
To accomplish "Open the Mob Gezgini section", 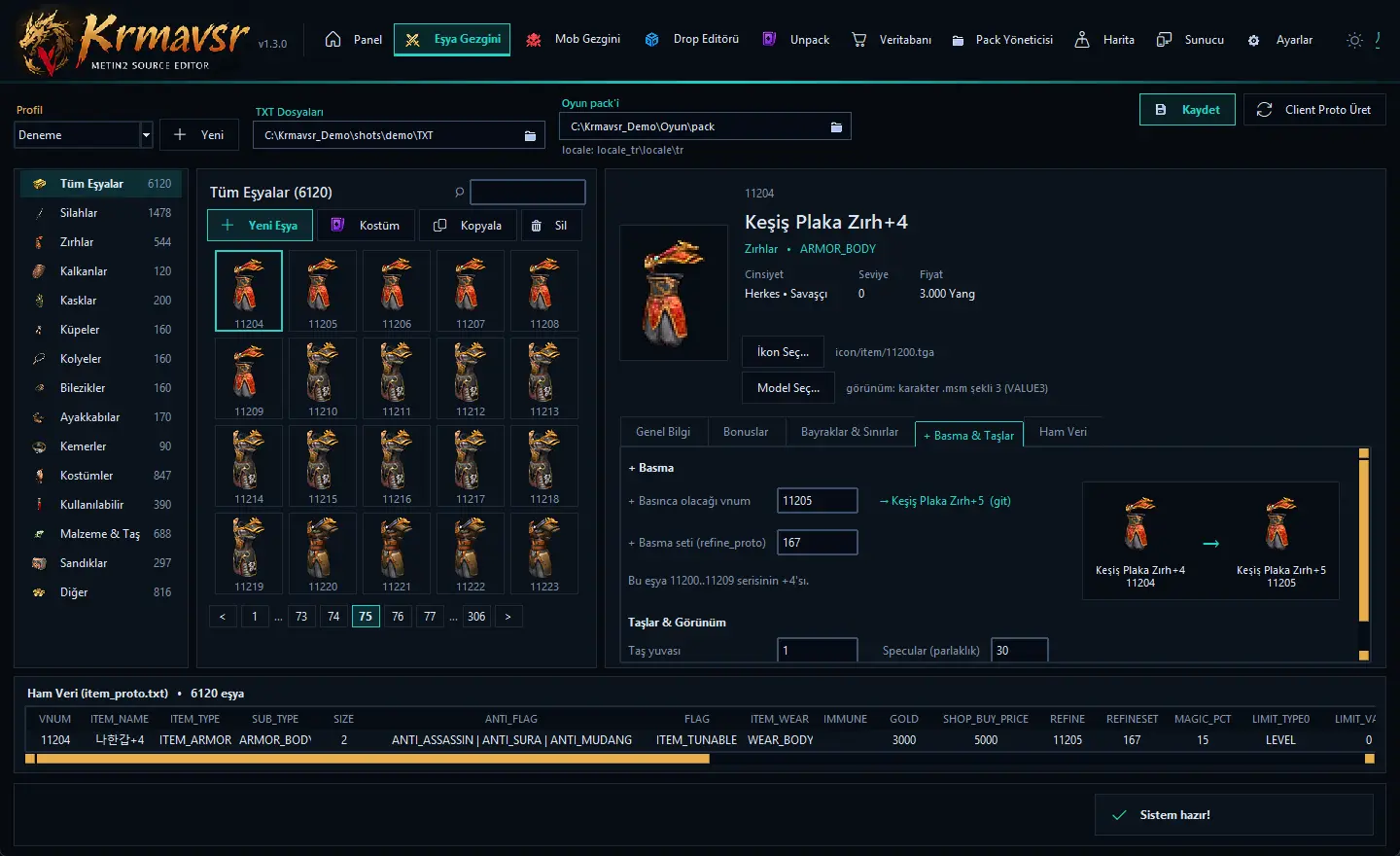I will tap(573, 40).
